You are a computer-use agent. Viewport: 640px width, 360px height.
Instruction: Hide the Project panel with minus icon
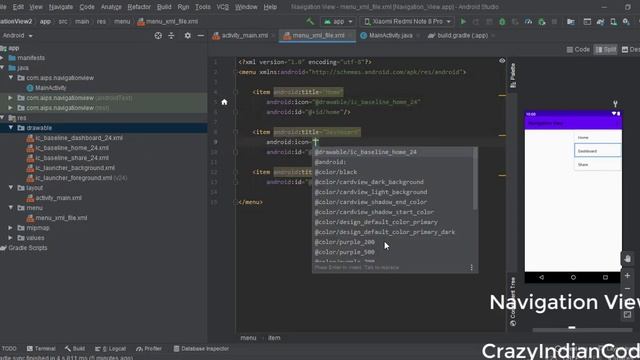click(x=200, y=36)
